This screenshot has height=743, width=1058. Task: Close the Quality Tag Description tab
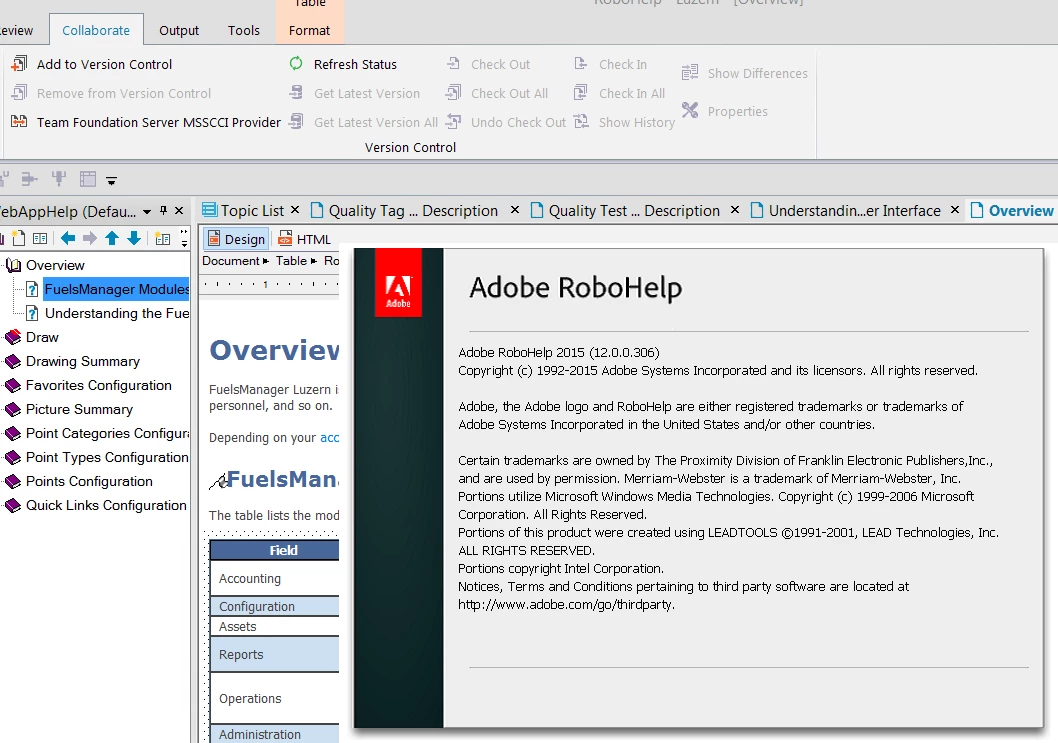[515, 210]
